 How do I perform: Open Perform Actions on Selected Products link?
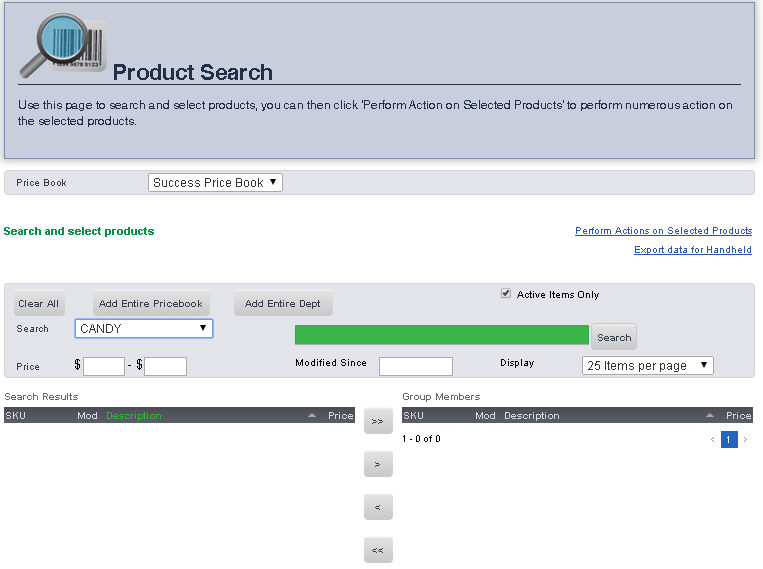coord(663,231)
